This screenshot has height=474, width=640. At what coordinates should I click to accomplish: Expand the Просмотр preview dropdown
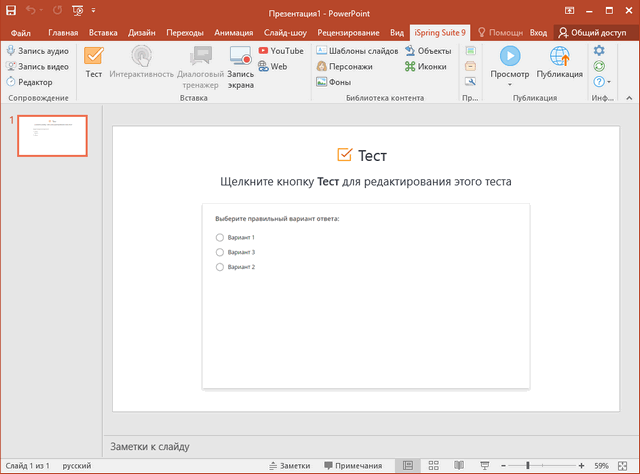[510, 83]
